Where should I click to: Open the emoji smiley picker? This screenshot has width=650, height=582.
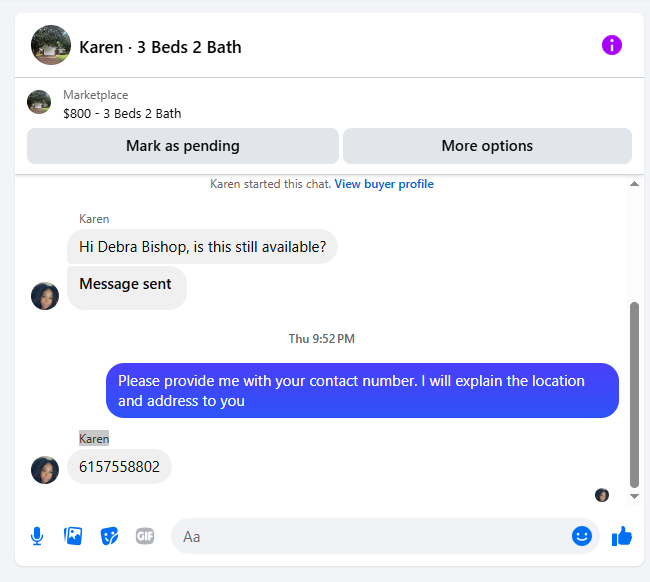click(582, 536)
